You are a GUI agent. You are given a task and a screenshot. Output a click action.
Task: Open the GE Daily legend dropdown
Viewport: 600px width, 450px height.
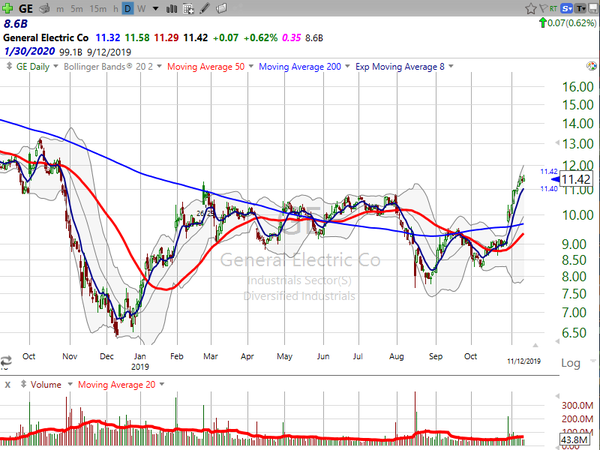[x=55, y=66]
